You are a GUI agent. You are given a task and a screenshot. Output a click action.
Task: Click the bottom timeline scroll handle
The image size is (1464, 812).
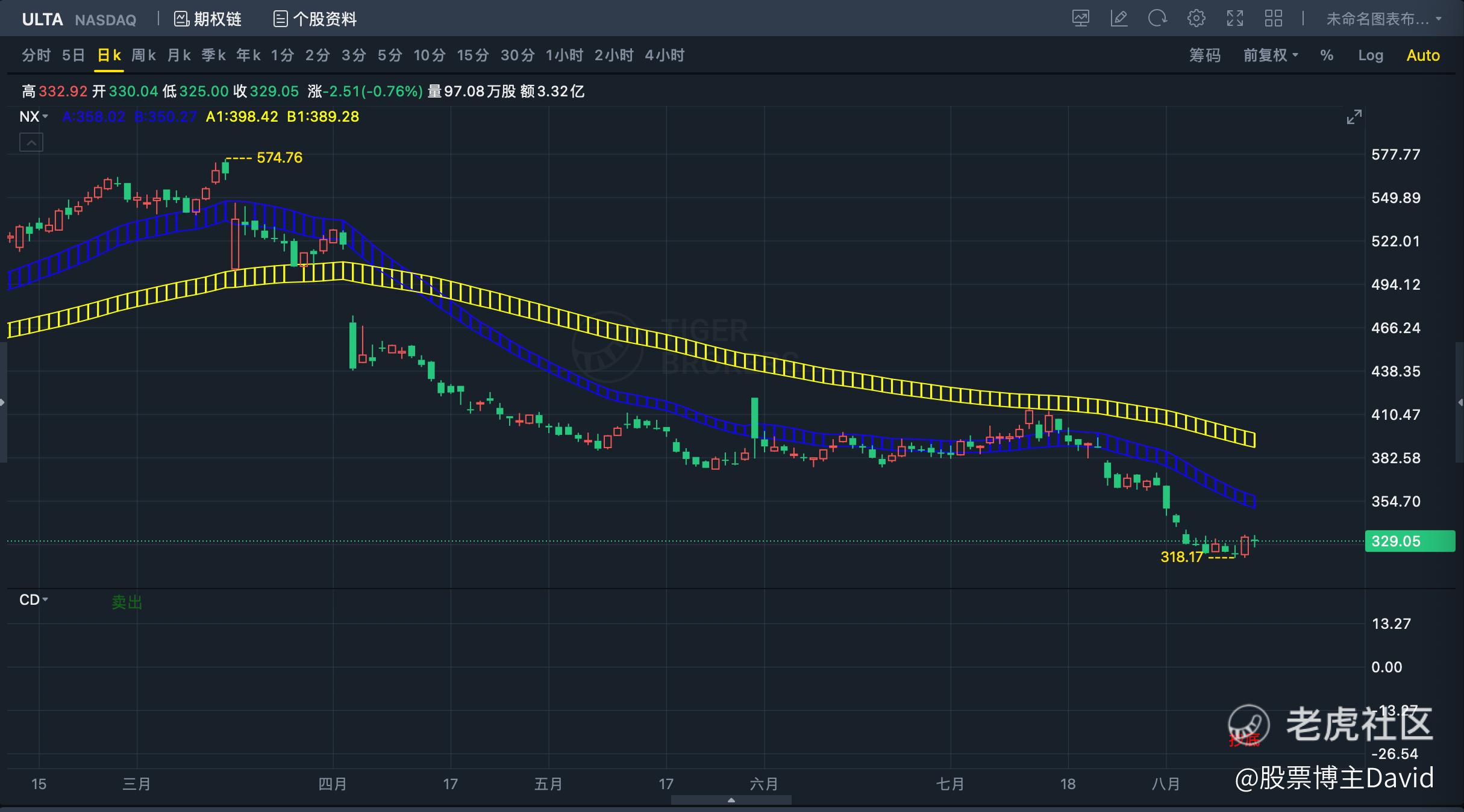(731, 800)
